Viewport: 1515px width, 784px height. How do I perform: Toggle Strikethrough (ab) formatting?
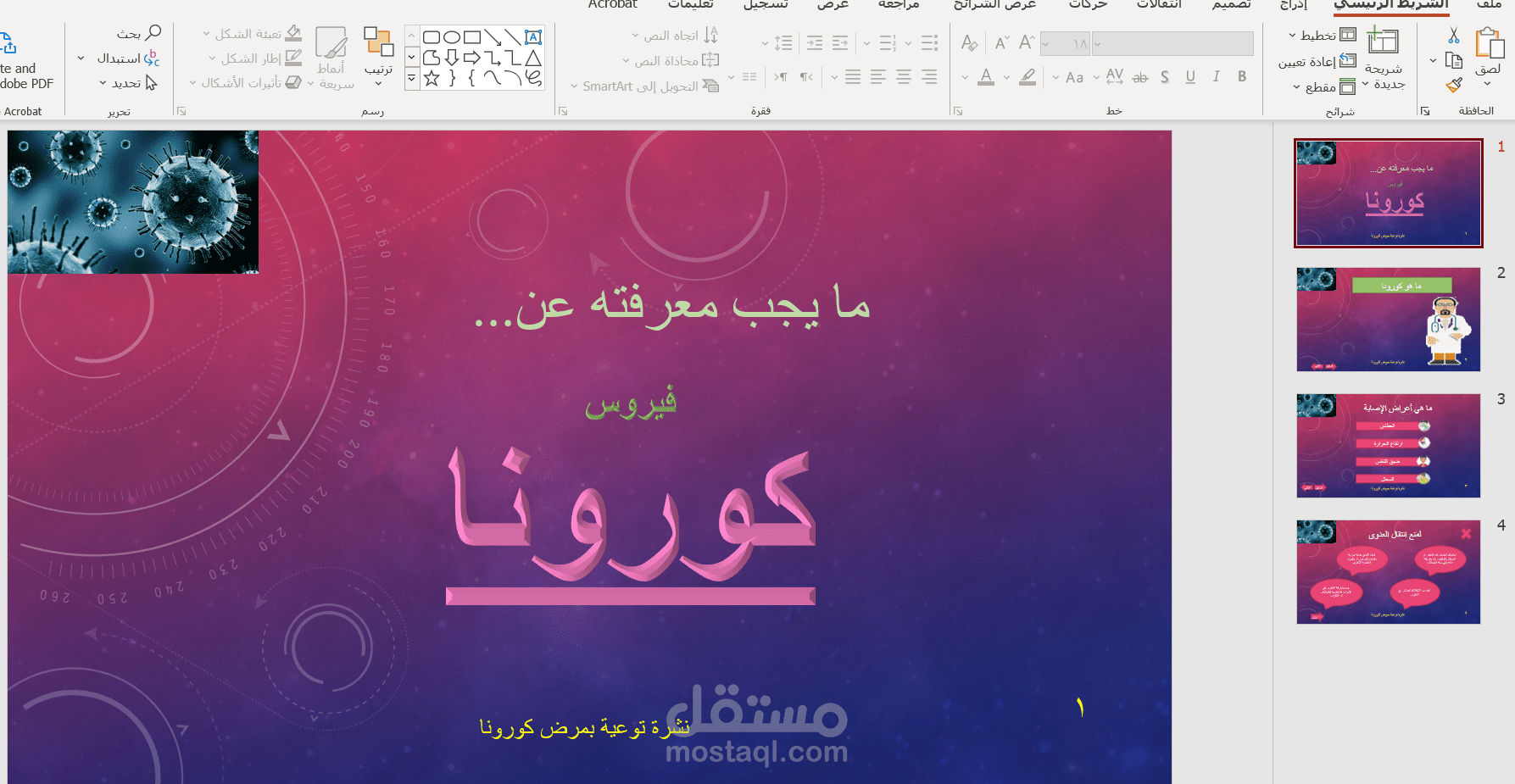[x=1140, y=77]
